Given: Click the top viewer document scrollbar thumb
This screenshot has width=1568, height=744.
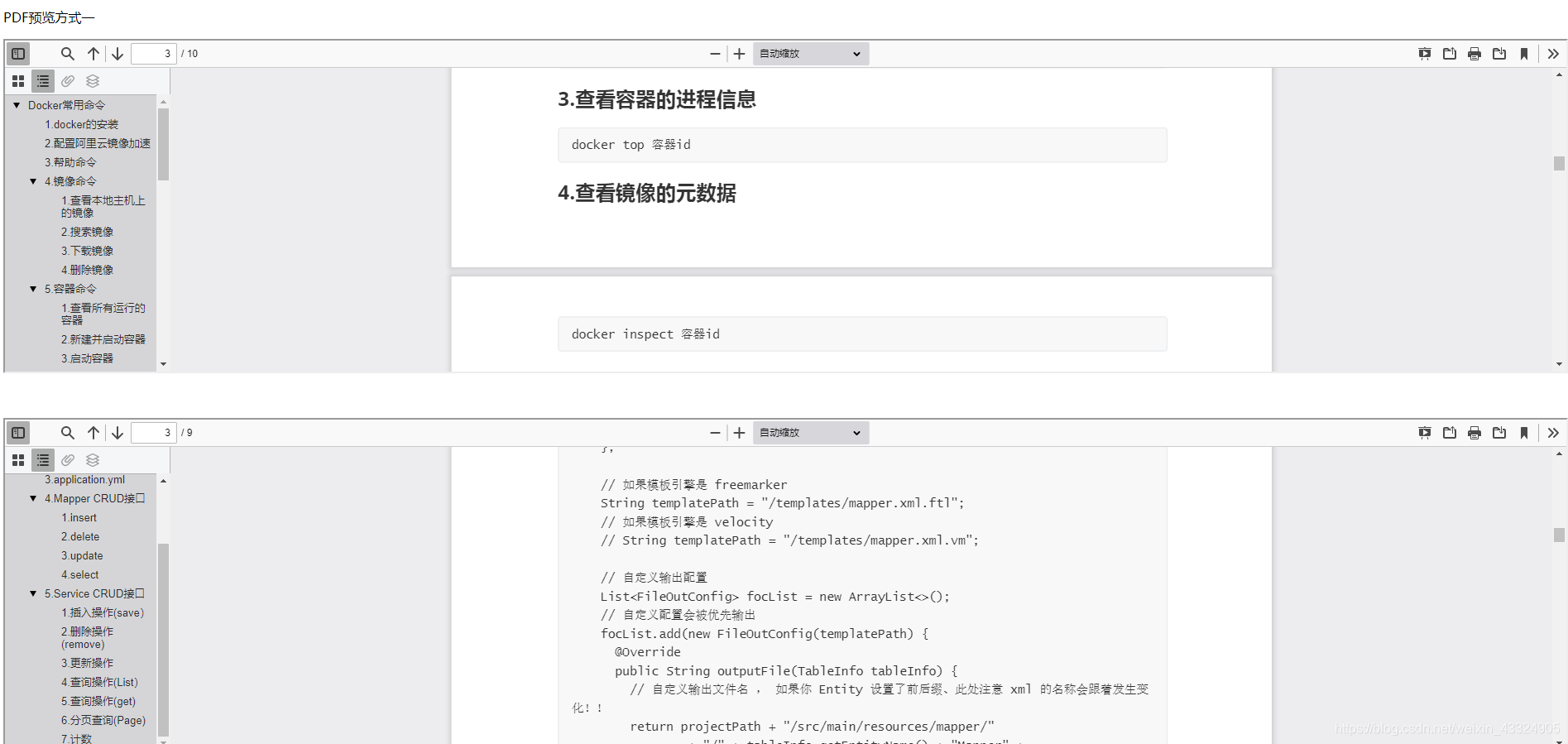Looking at the screenshot, I should pyautogui.click(x=1559, y=163).
